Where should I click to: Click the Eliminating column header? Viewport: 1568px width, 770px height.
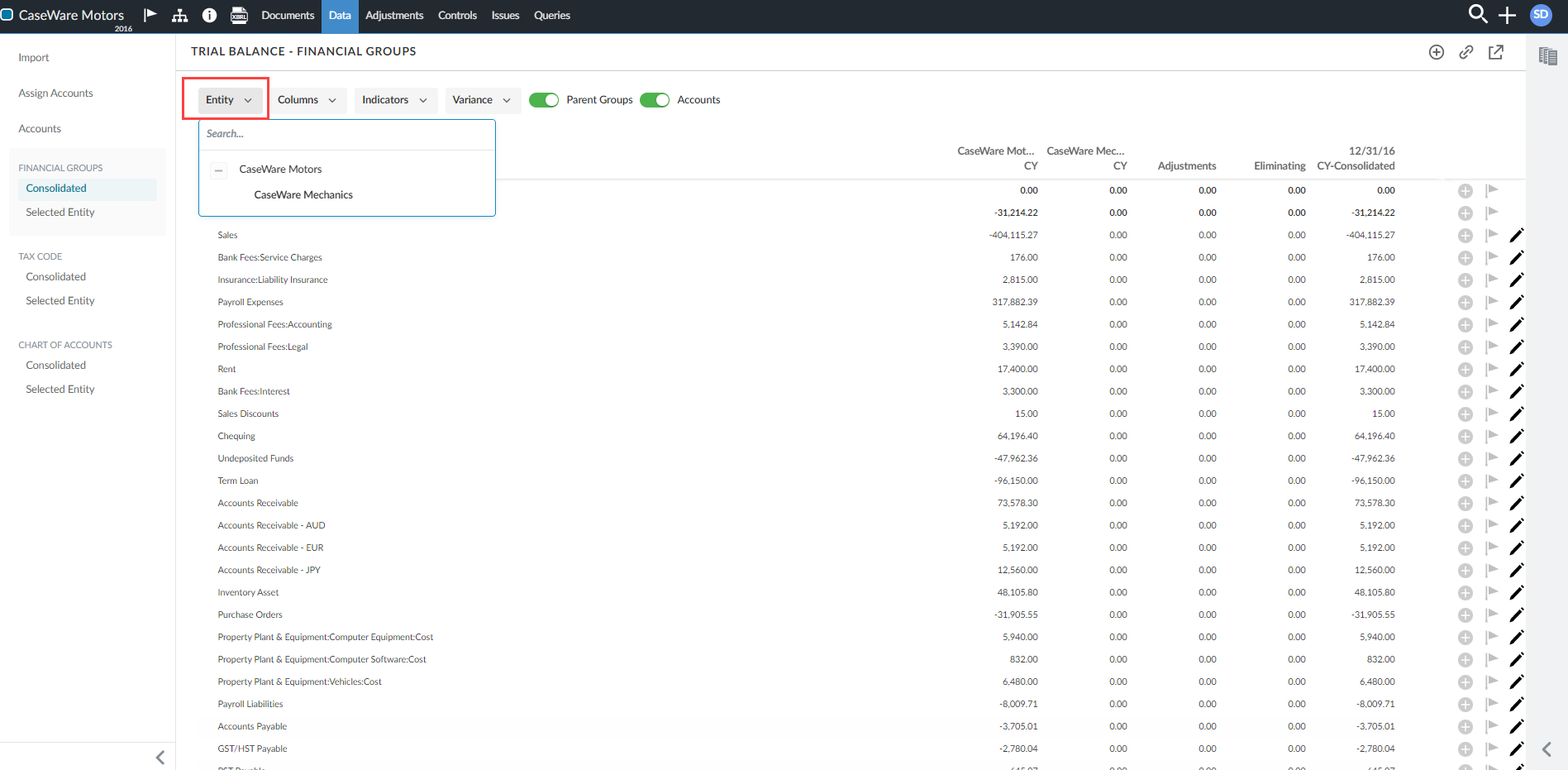pos(1280,166)
